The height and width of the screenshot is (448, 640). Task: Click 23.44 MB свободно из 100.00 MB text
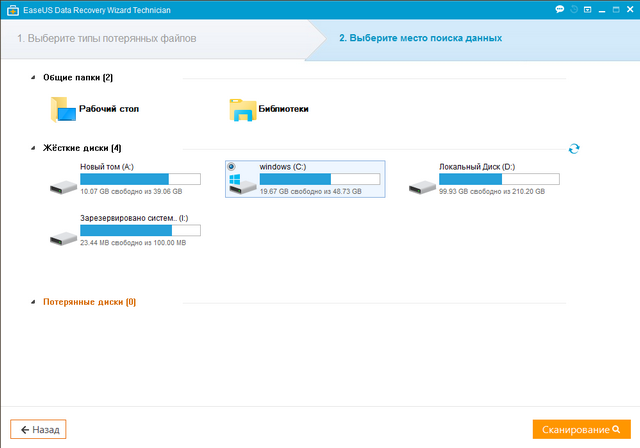point(133,243)
